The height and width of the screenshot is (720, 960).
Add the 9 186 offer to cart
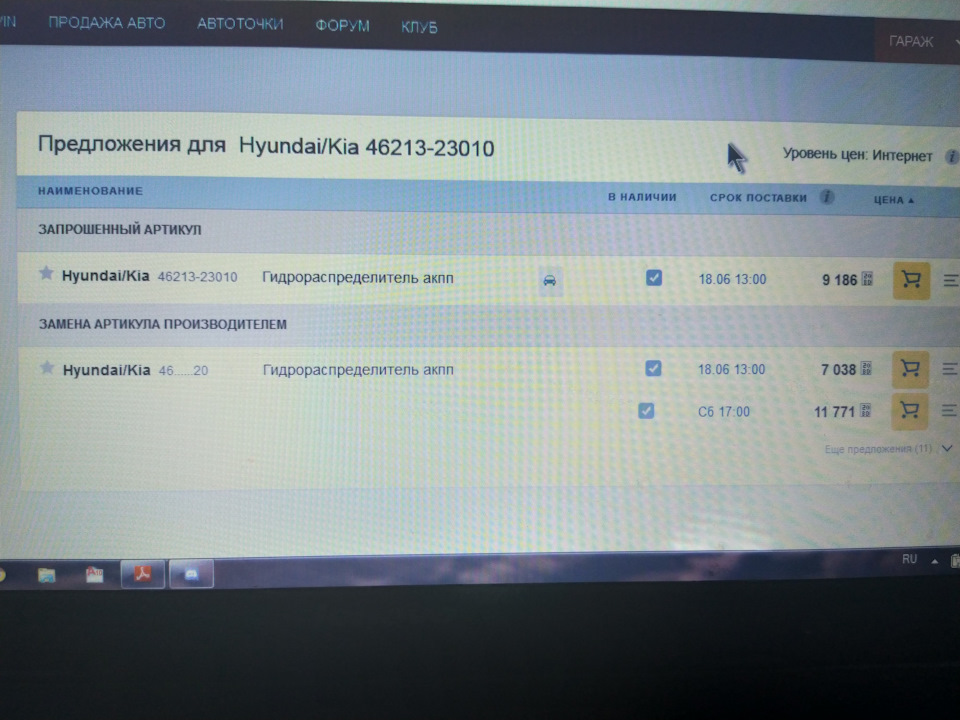(910, 280)
